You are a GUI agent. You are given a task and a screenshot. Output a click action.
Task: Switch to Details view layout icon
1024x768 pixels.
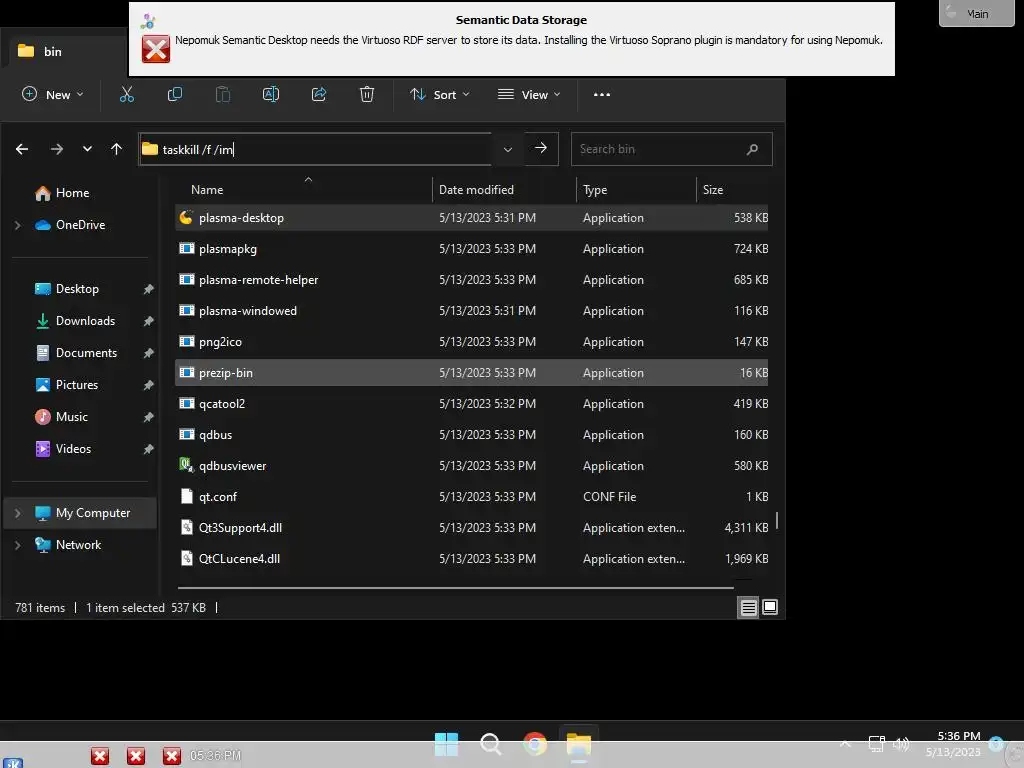point(748,607)
